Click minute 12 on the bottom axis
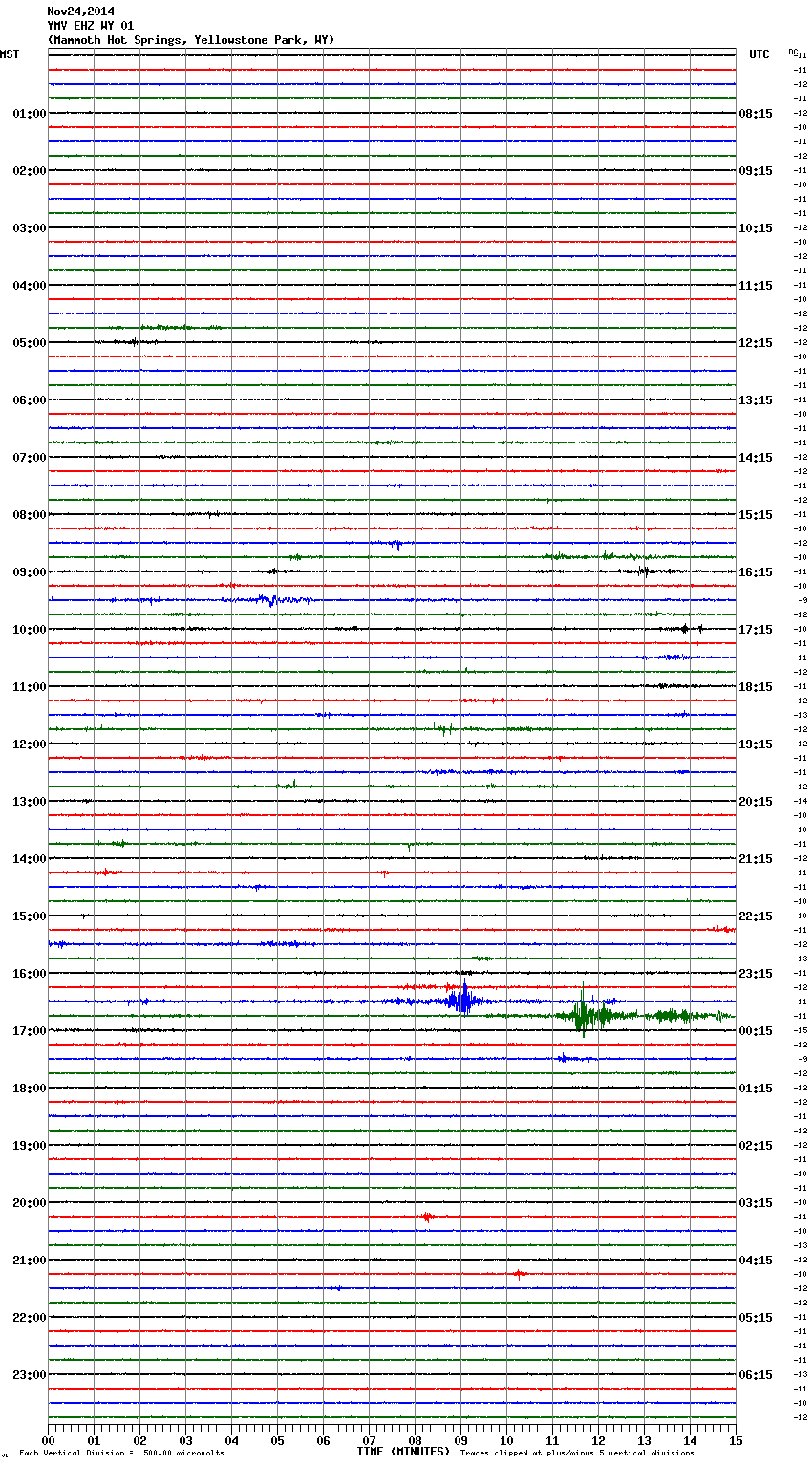Screen dimensions: 812x1466 (x=598, y=1440)
